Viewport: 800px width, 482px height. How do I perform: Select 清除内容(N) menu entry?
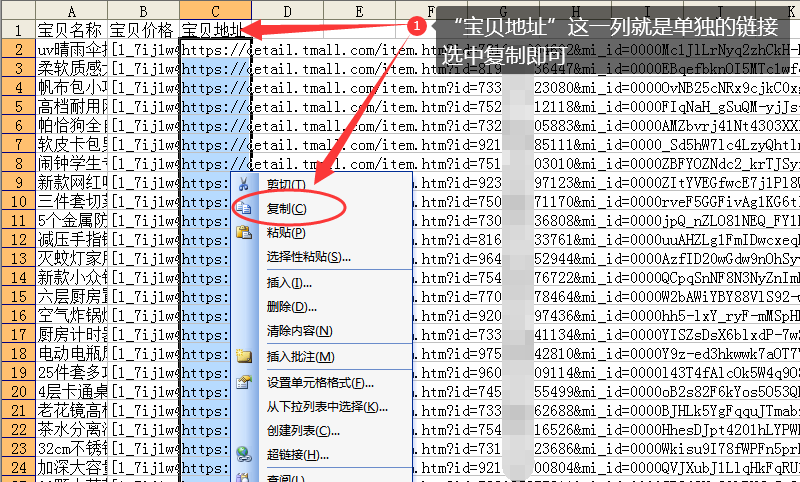(x=299, y=331)
